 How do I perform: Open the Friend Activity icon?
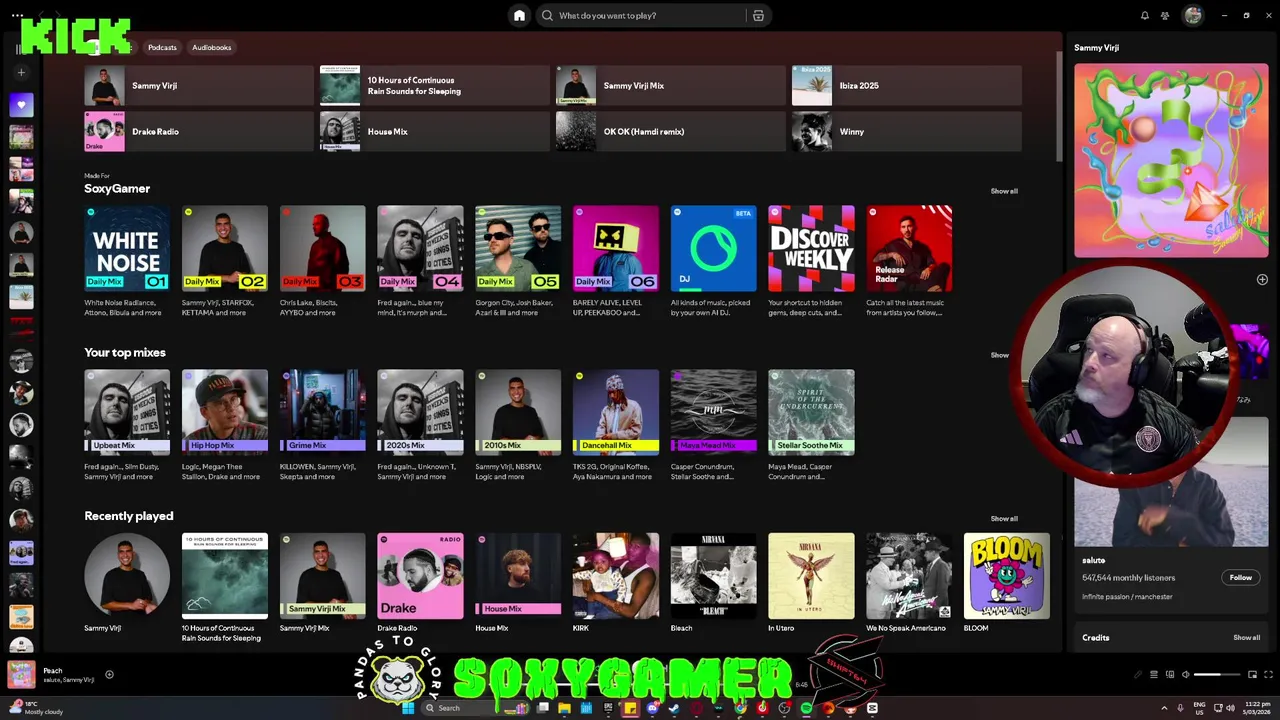coord(1165,15)
